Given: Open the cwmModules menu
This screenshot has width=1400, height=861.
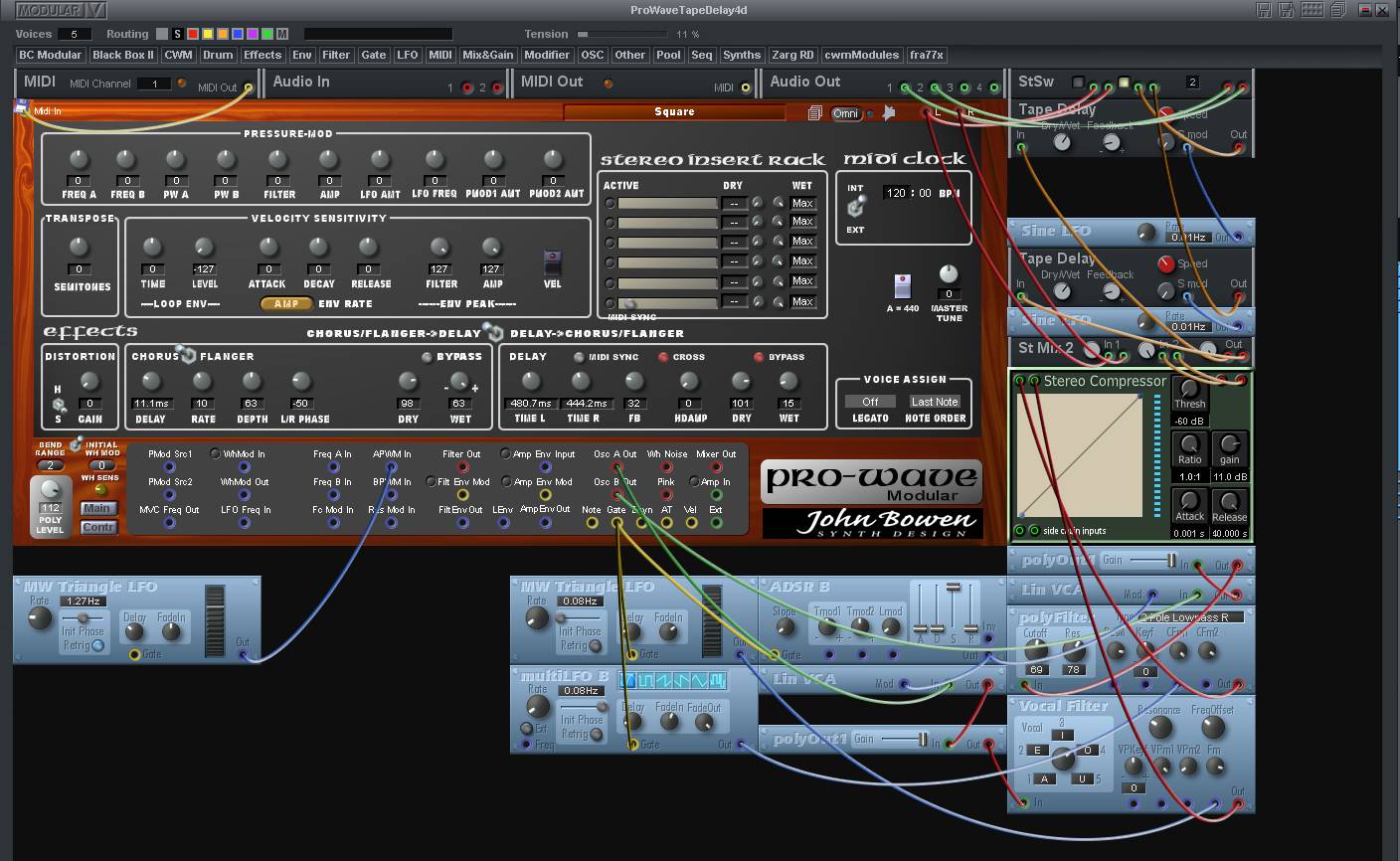Looking at the screenshot, I should pyautogui.click(x=862, y=55).
